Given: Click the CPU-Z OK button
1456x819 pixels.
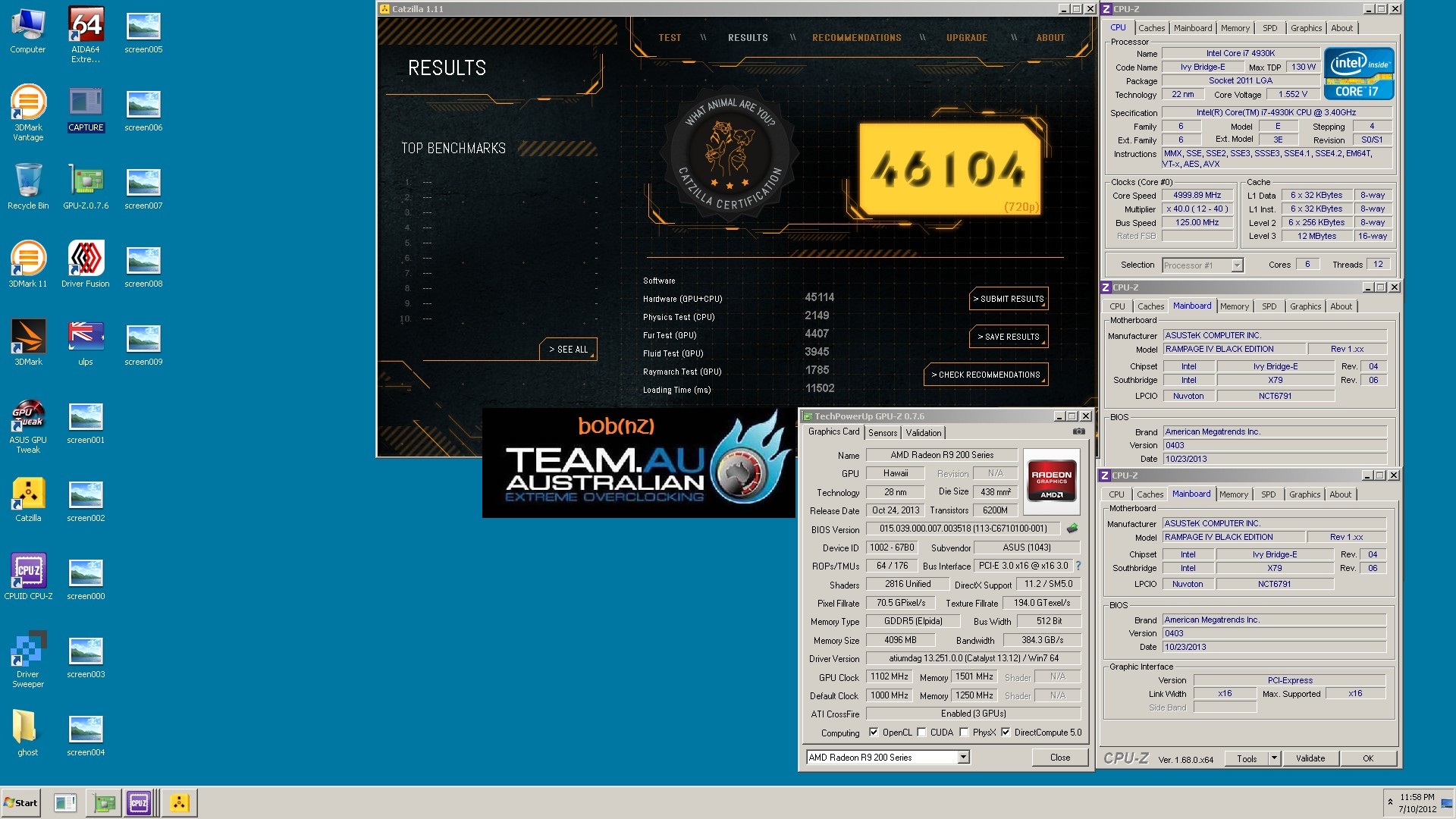Looking at the screenshot, I should [1368, 758].
